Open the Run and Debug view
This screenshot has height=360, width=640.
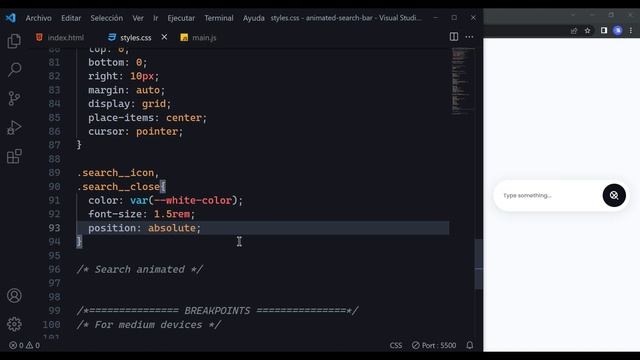[14, 127]
